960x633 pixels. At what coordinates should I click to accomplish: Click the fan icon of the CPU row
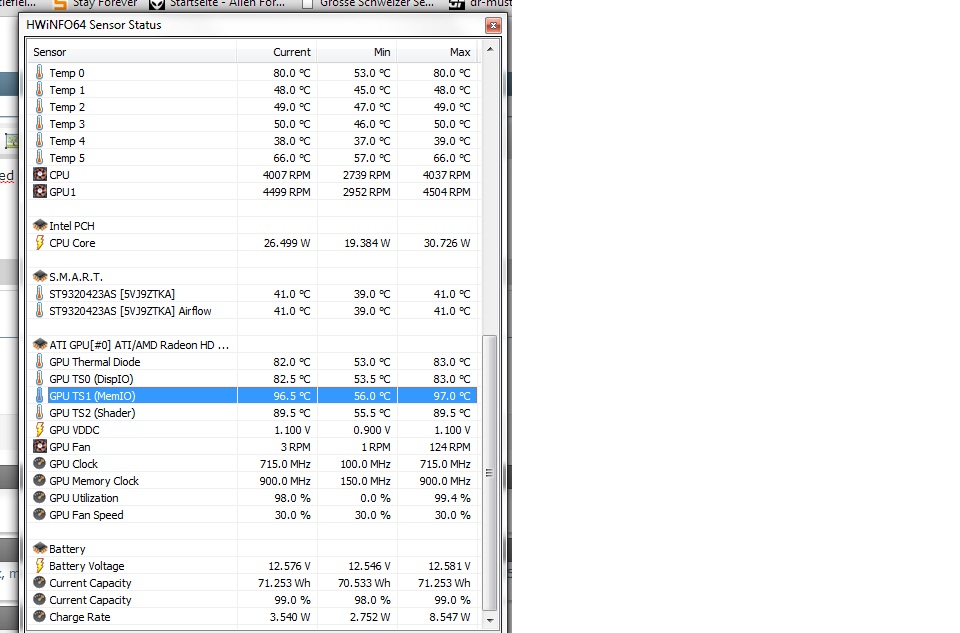click(x=40, y=174)
